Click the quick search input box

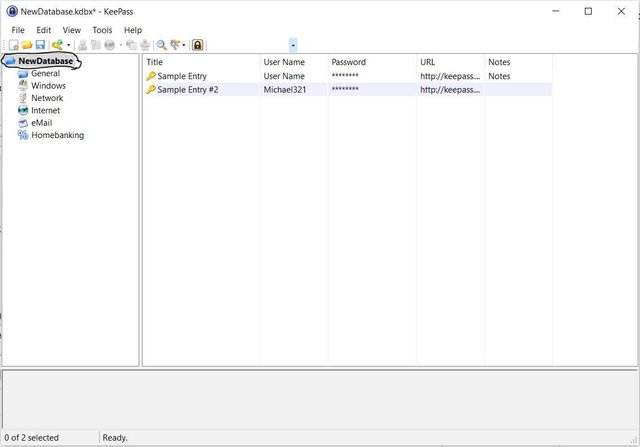pos(250,45)
